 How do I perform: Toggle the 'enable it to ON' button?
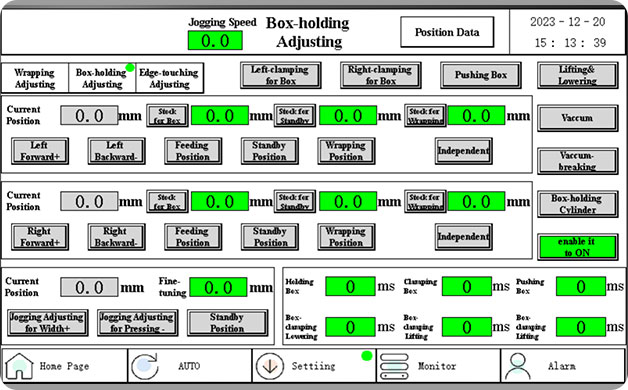[x=577, y=247]
